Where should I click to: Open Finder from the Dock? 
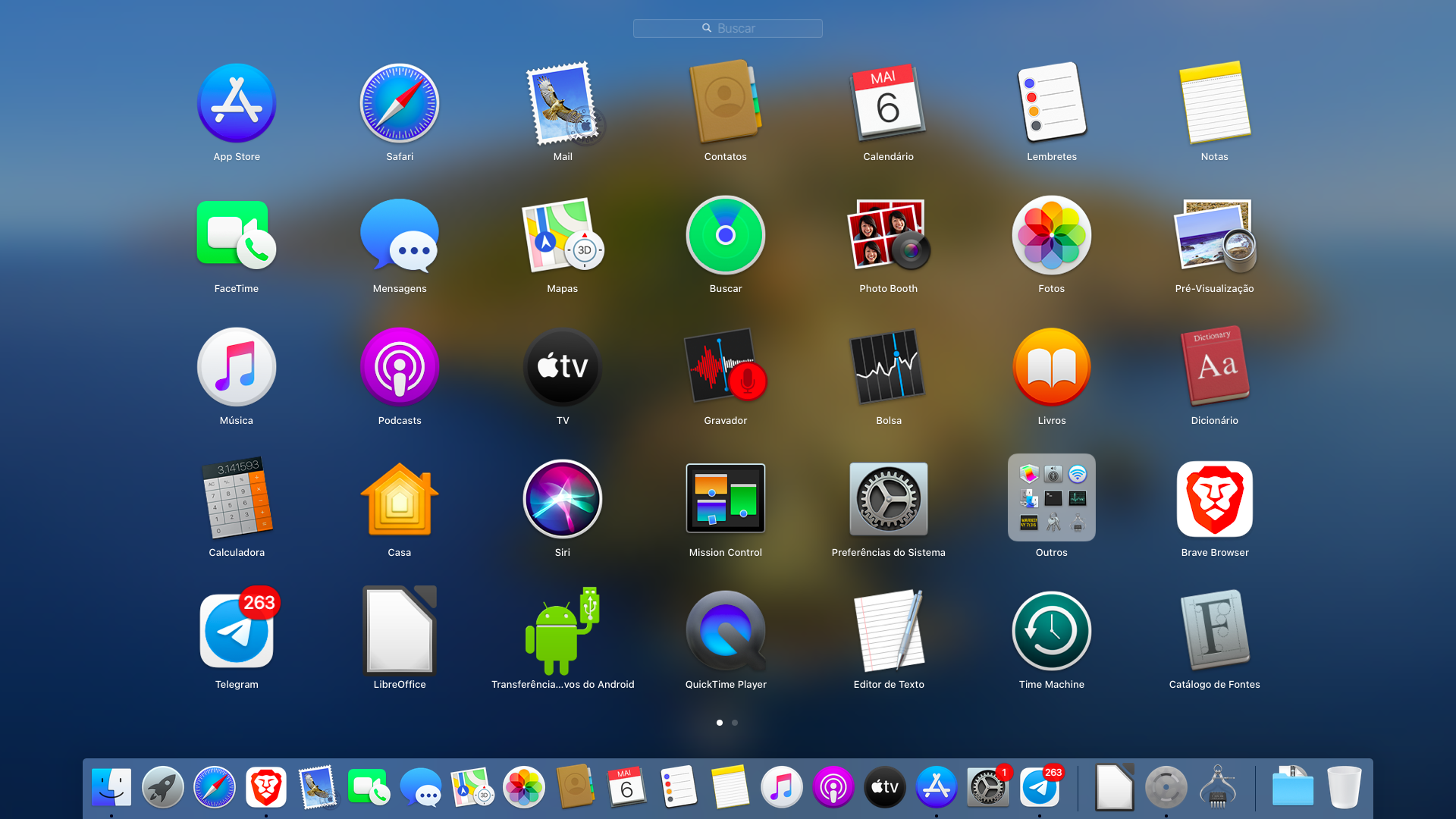coord(111,787)
